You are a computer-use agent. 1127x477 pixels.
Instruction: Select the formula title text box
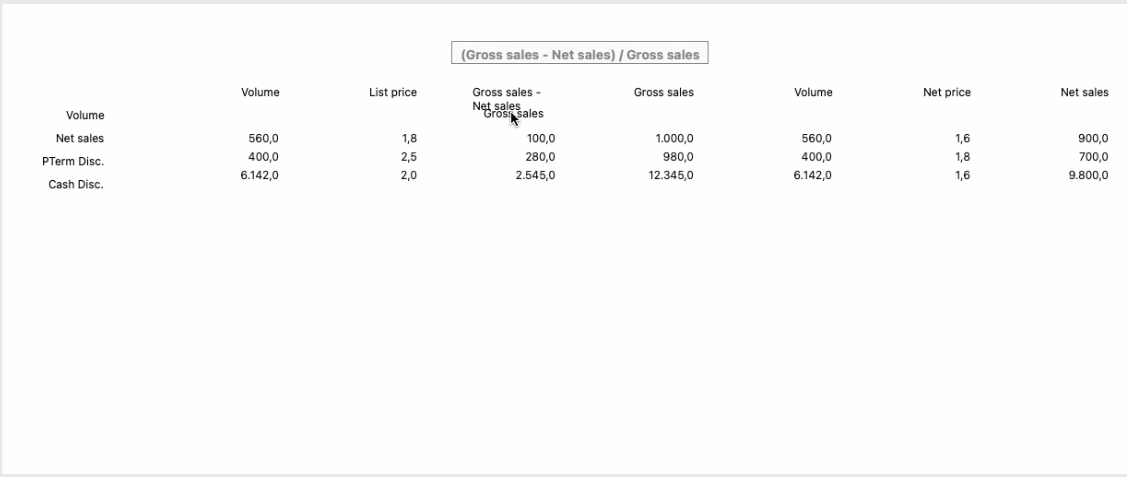pyautogui.click(x=579, y=53)
